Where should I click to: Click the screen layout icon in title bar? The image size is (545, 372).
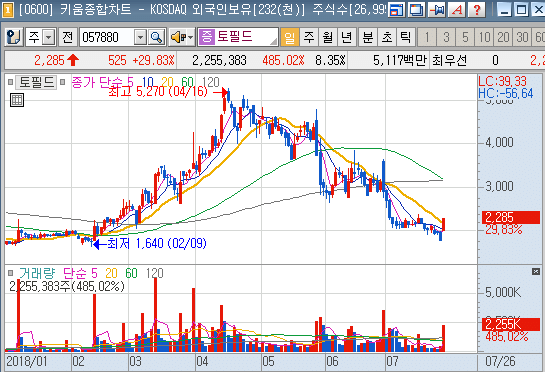coord(396,10)
